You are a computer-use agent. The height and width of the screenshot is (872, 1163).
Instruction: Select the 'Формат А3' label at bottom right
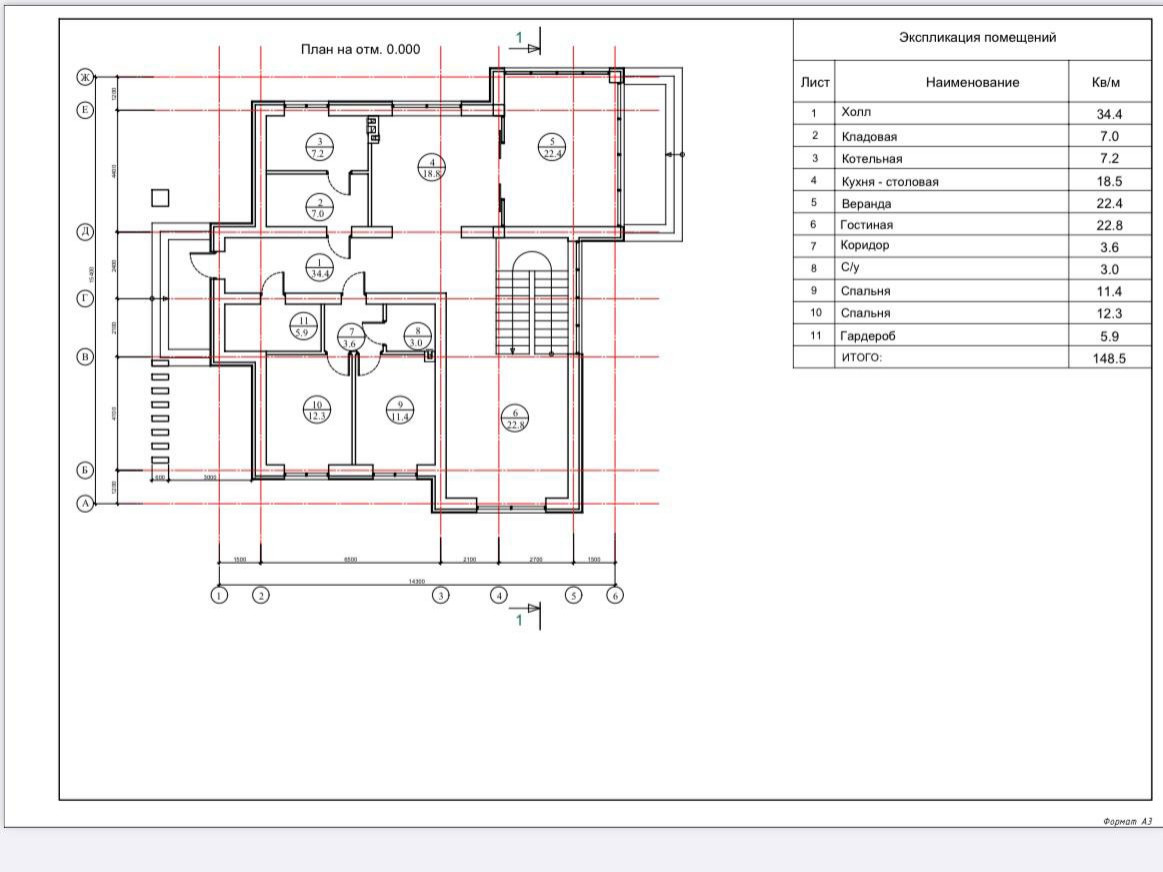1127,822
